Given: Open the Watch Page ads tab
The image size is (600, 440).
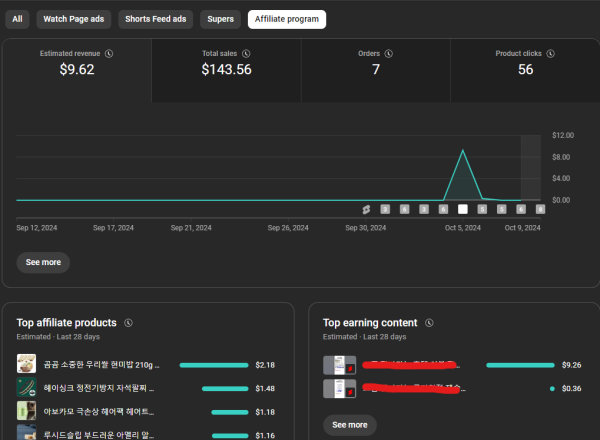Looking at the screenshot, I should (x=74, y=19).
